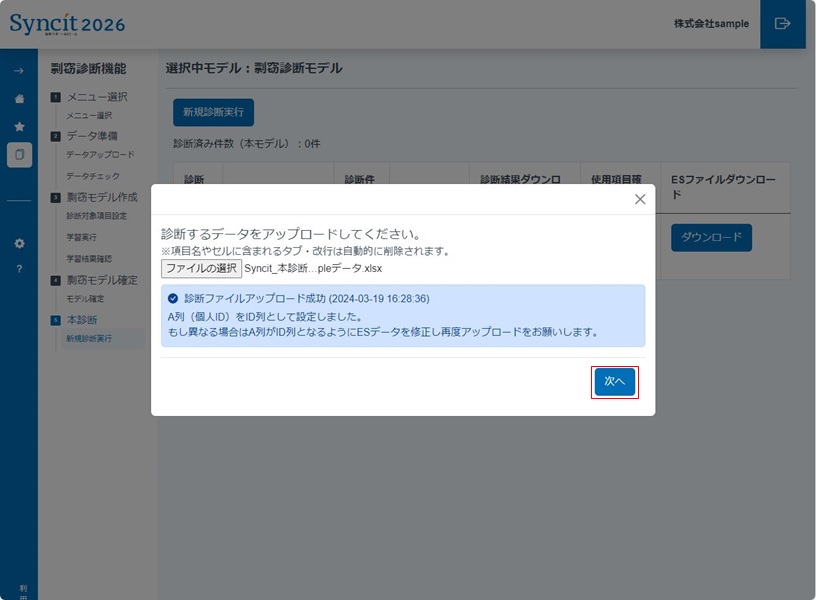The image size is (816, 600).
Task: Close the upload dialog with the X
Action: point(640,199)
